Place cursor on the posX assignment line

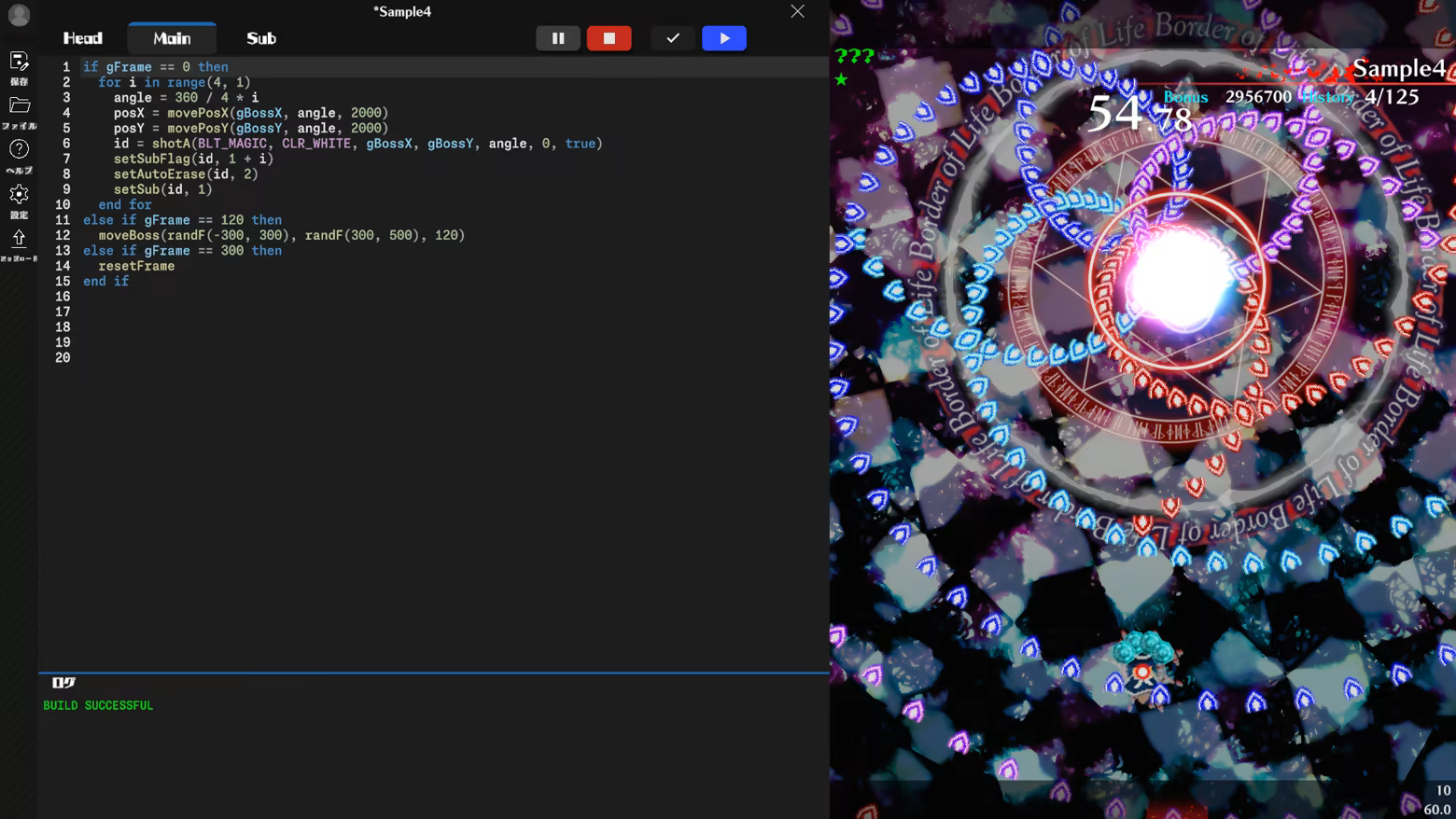[x=251, y=113]
